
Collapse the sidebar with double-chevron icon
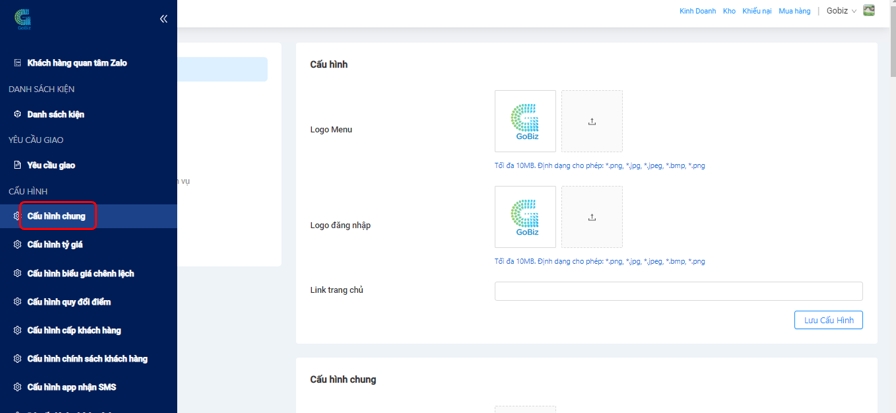point(163,19)
